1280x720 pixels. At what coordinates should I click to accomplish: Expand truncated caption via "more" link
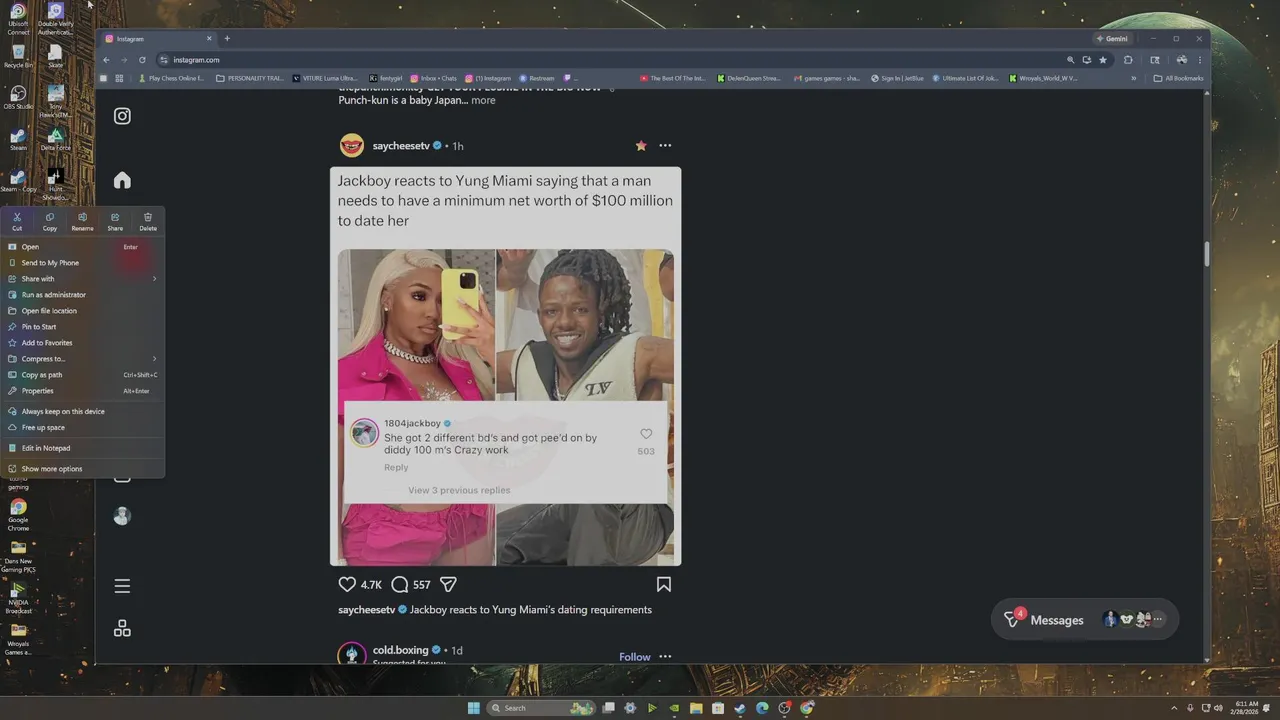(483, 100)
